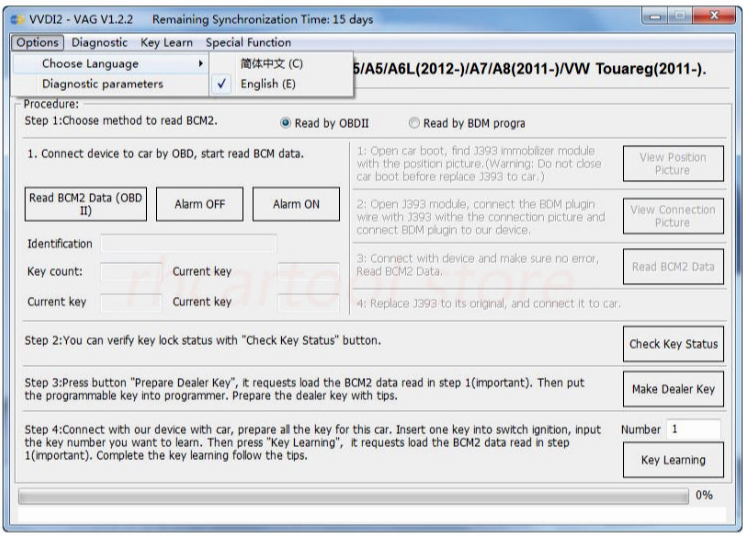Viewport: 743px width, 536px height.
Task: Click the checkmark beside English (E)
Action: click(x=221, y=84)
